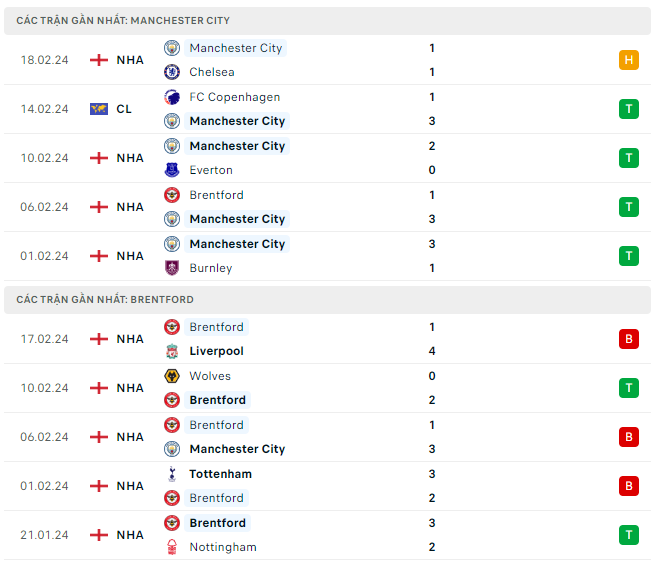Click the FC Copenhagen club crest
This screenshot has width=657, height=565.
(x=172, y=97)
